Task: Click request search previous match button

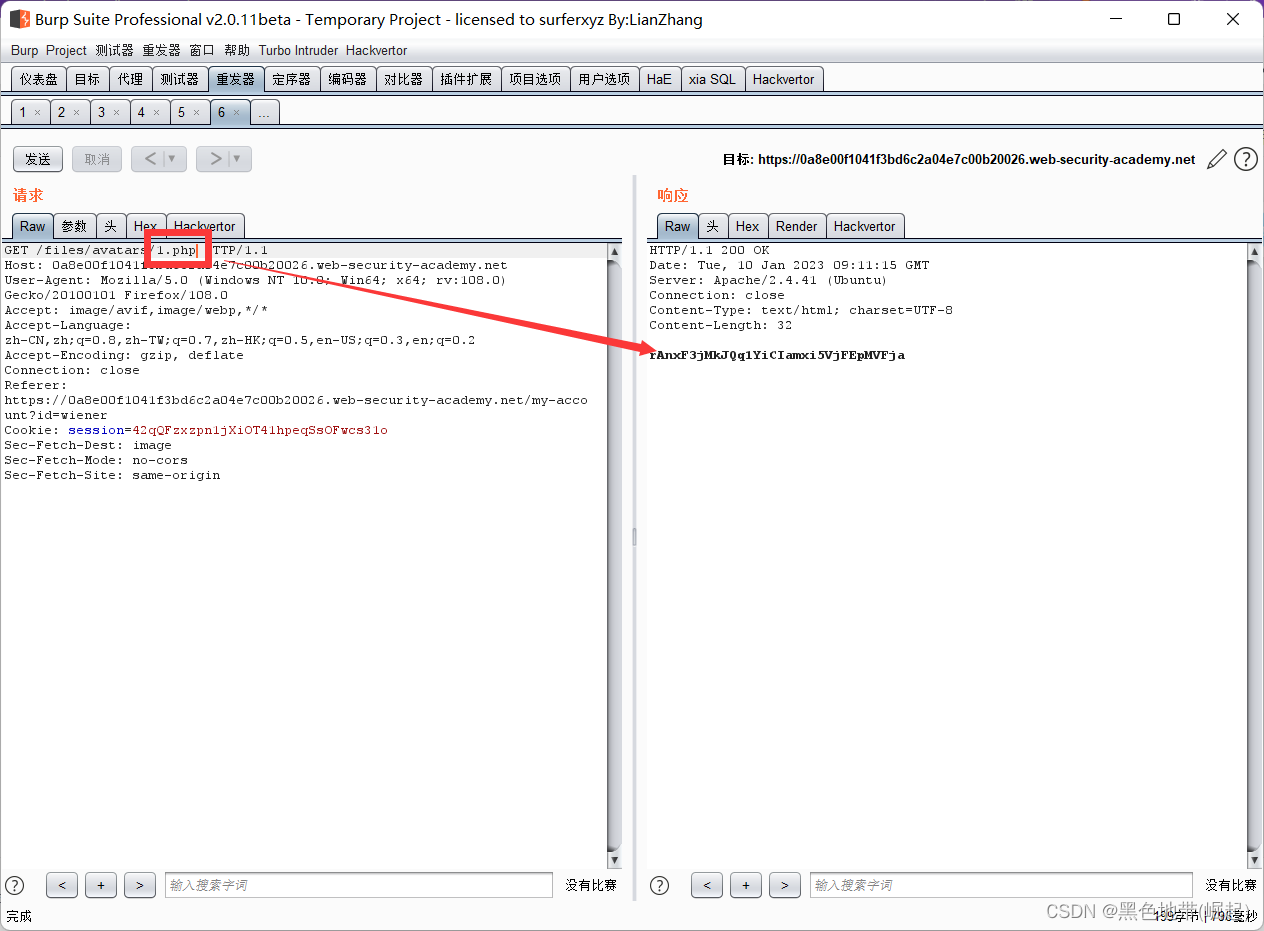Action: pos(62,885)
